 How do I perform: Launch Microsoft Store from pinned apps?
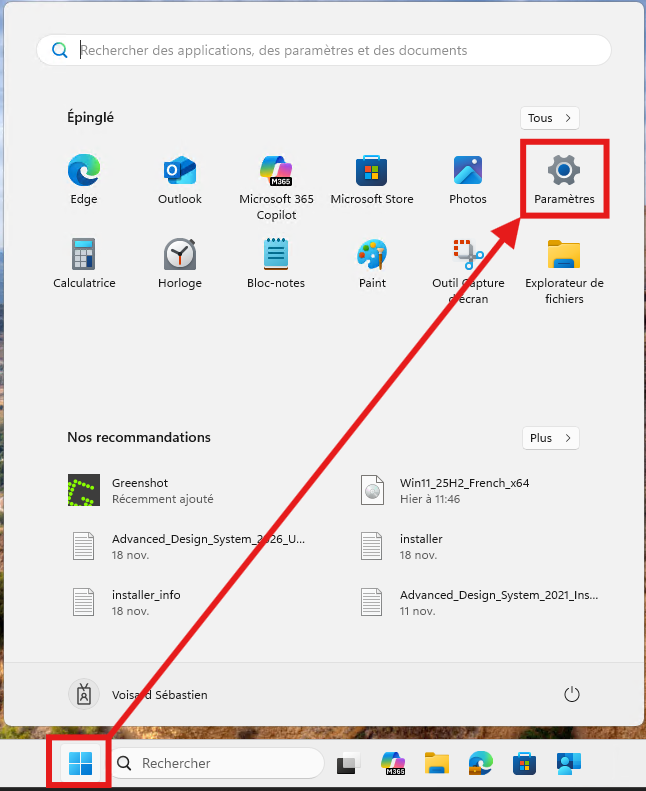click(372, 179)
